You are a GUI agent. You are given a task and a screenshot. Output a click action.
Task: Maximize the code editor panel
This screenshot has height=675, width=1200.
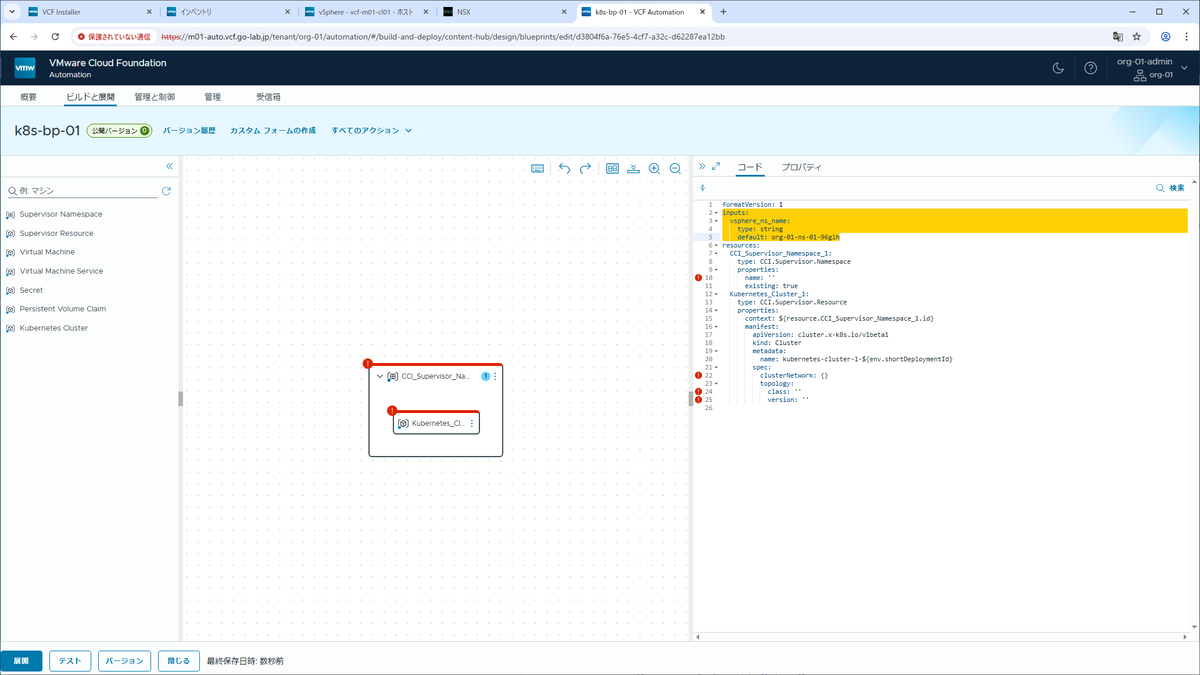point(716,167)
